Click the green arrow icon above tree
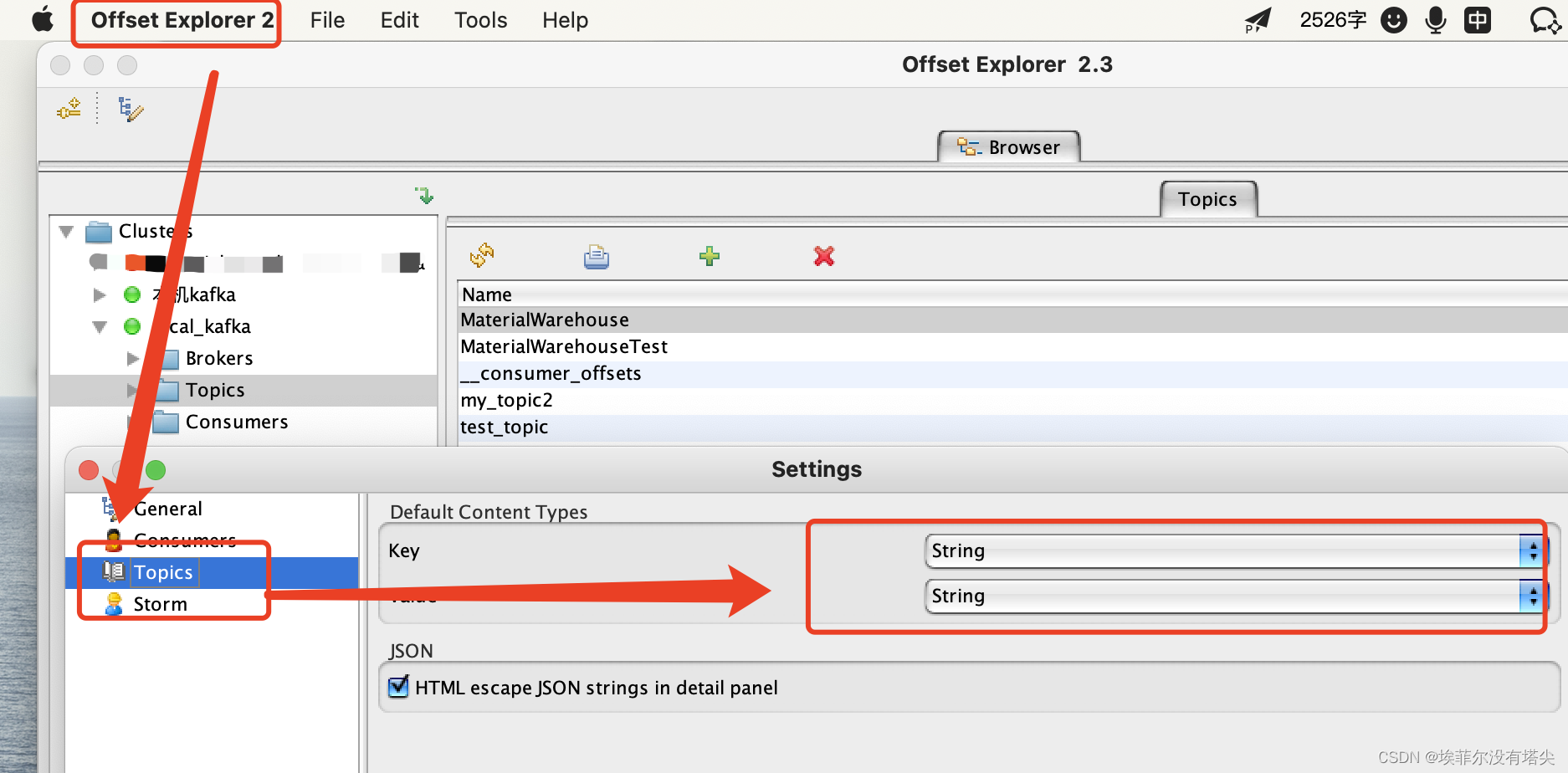 pyautogui.click(x=425, y=196)
